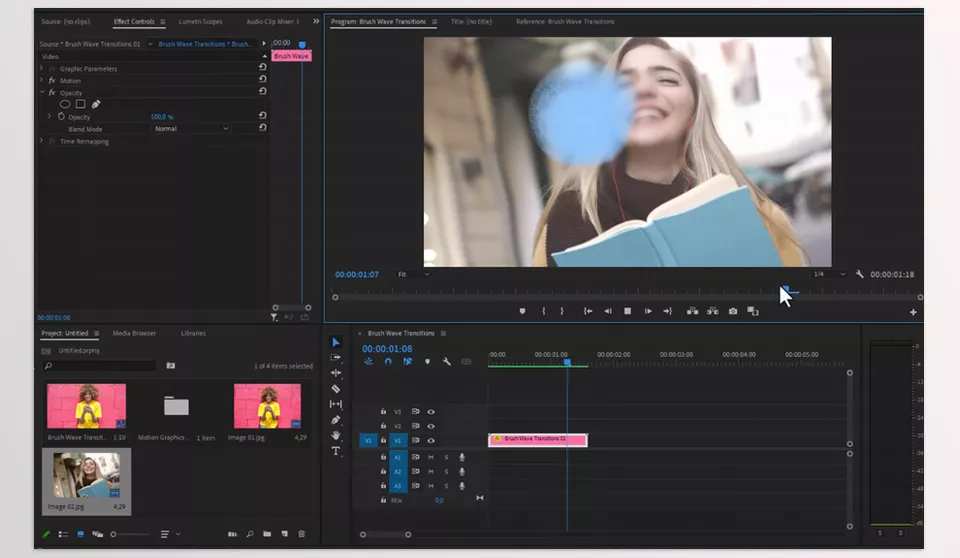
Task: Add a marker in the timeline
Action: coord(427,361)
